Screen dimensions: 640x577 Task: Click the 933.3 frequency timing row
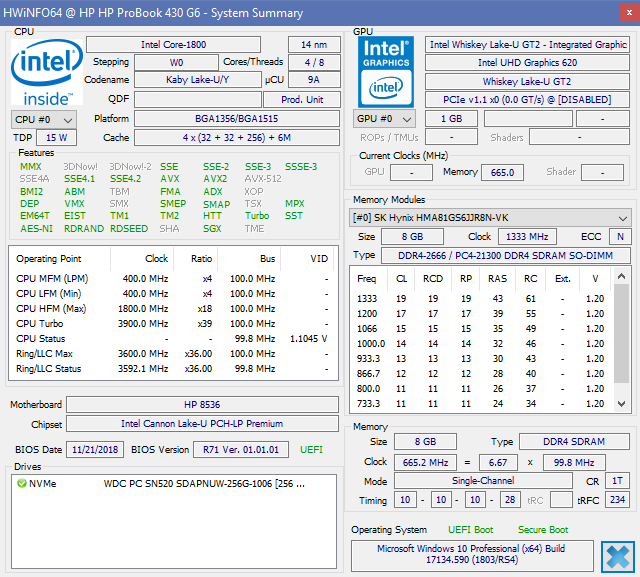[480, 359]
